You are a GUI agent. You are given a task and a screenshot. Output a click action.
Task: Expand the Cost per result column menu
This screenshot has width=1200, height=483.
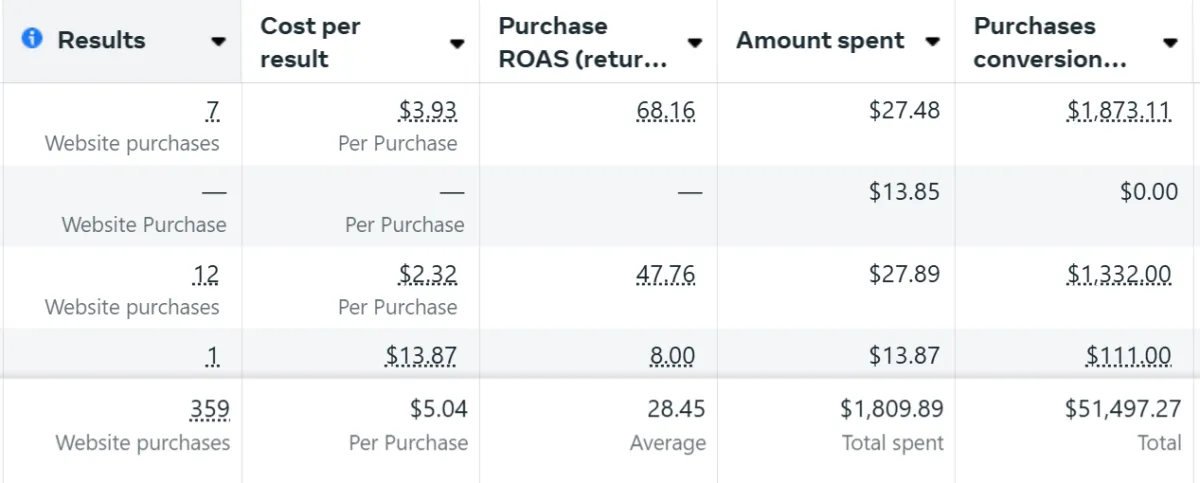pyautogui.click(x=457, y=43)
